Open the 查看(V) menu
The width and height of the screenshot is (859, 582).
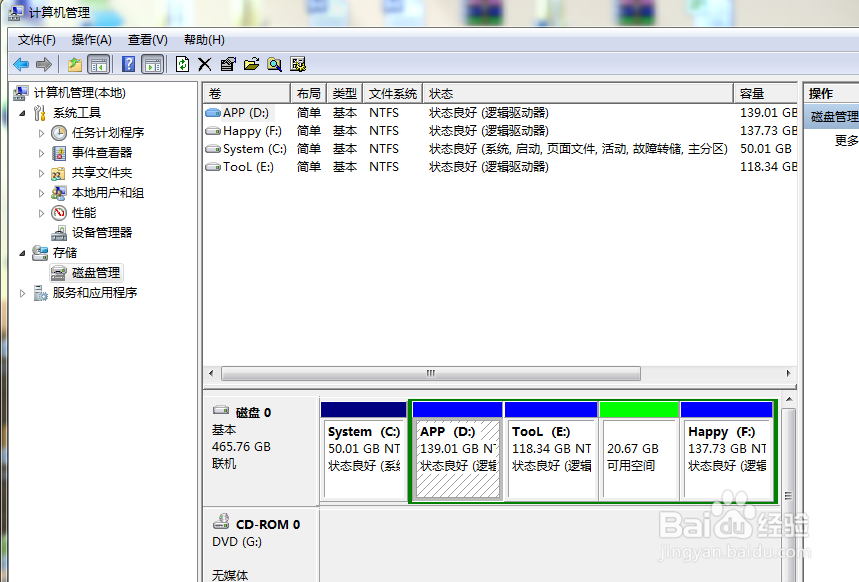point(145,40)
